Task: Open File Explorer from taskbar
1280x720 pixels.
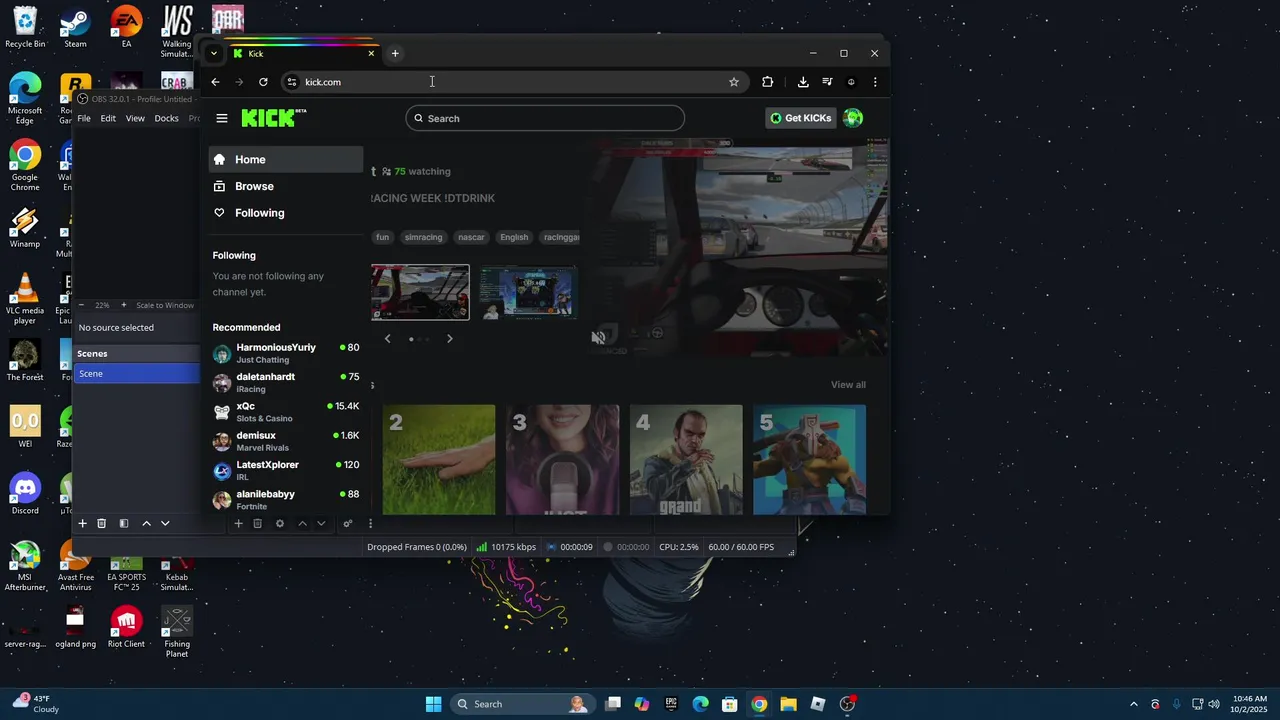Action: [x=788, y=704]
